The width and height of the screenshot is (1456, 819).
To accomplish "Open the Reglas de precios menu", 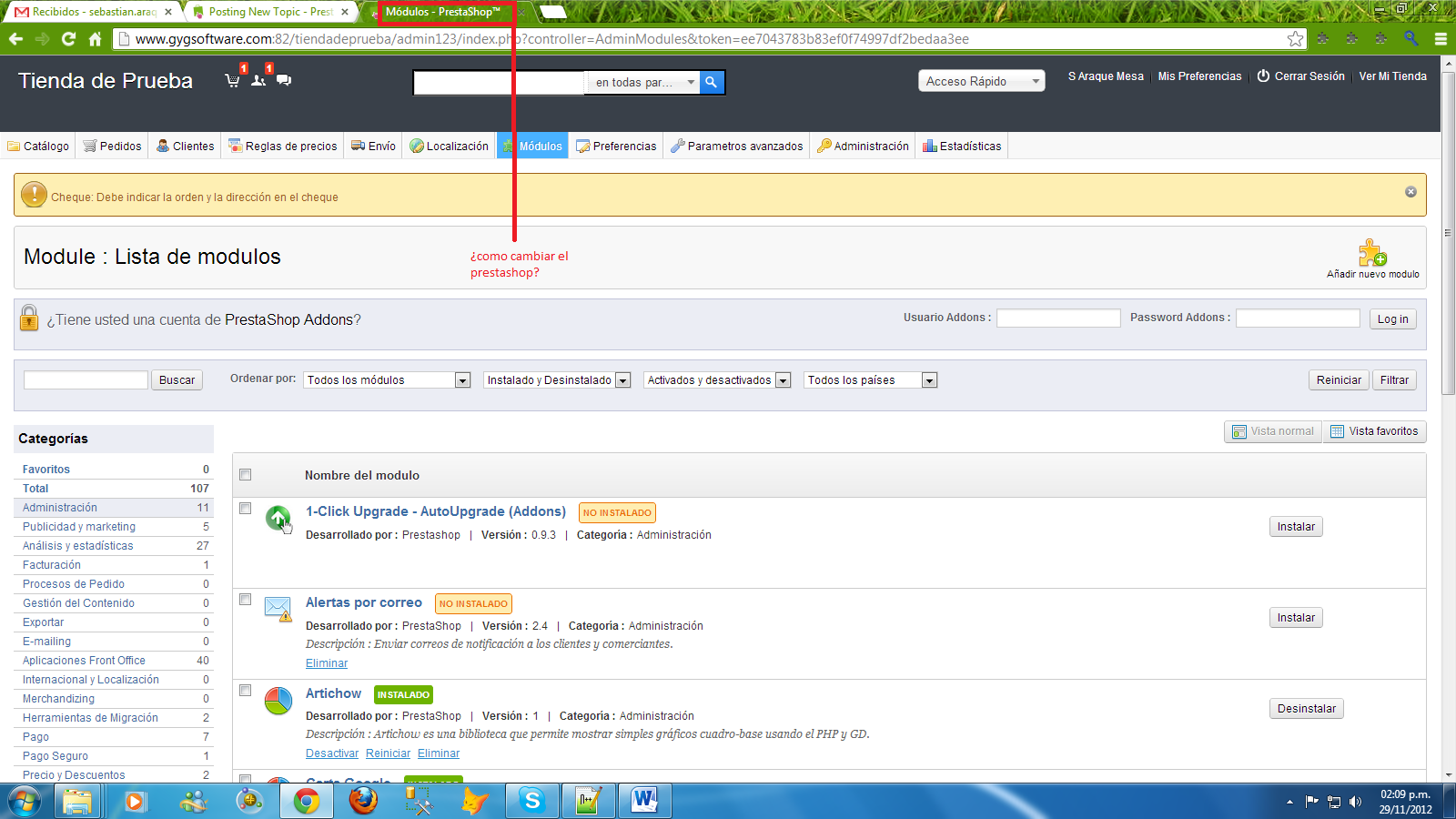I will point(282,146).
